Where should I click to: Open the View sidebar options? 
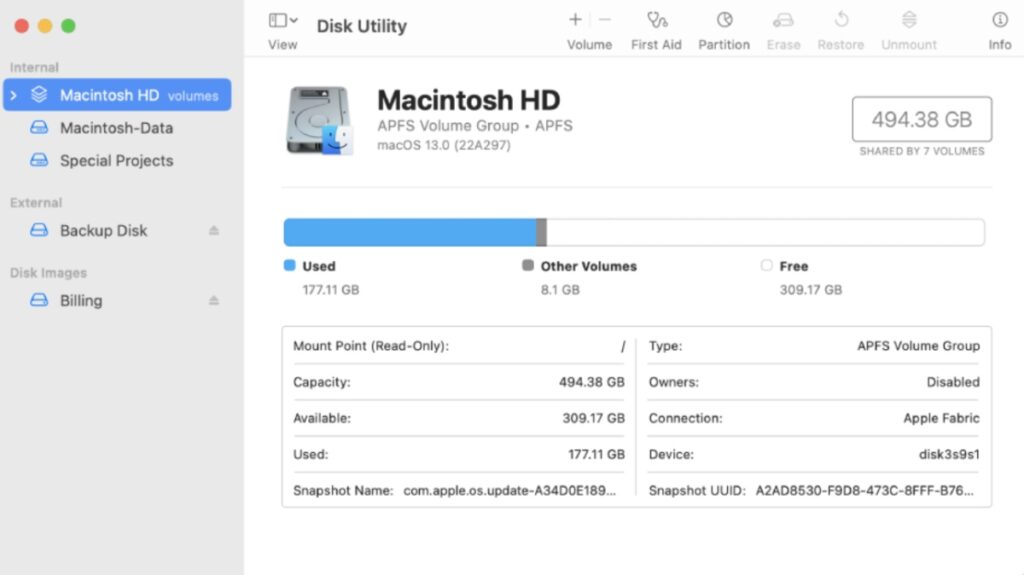click(x=283, y=21)
